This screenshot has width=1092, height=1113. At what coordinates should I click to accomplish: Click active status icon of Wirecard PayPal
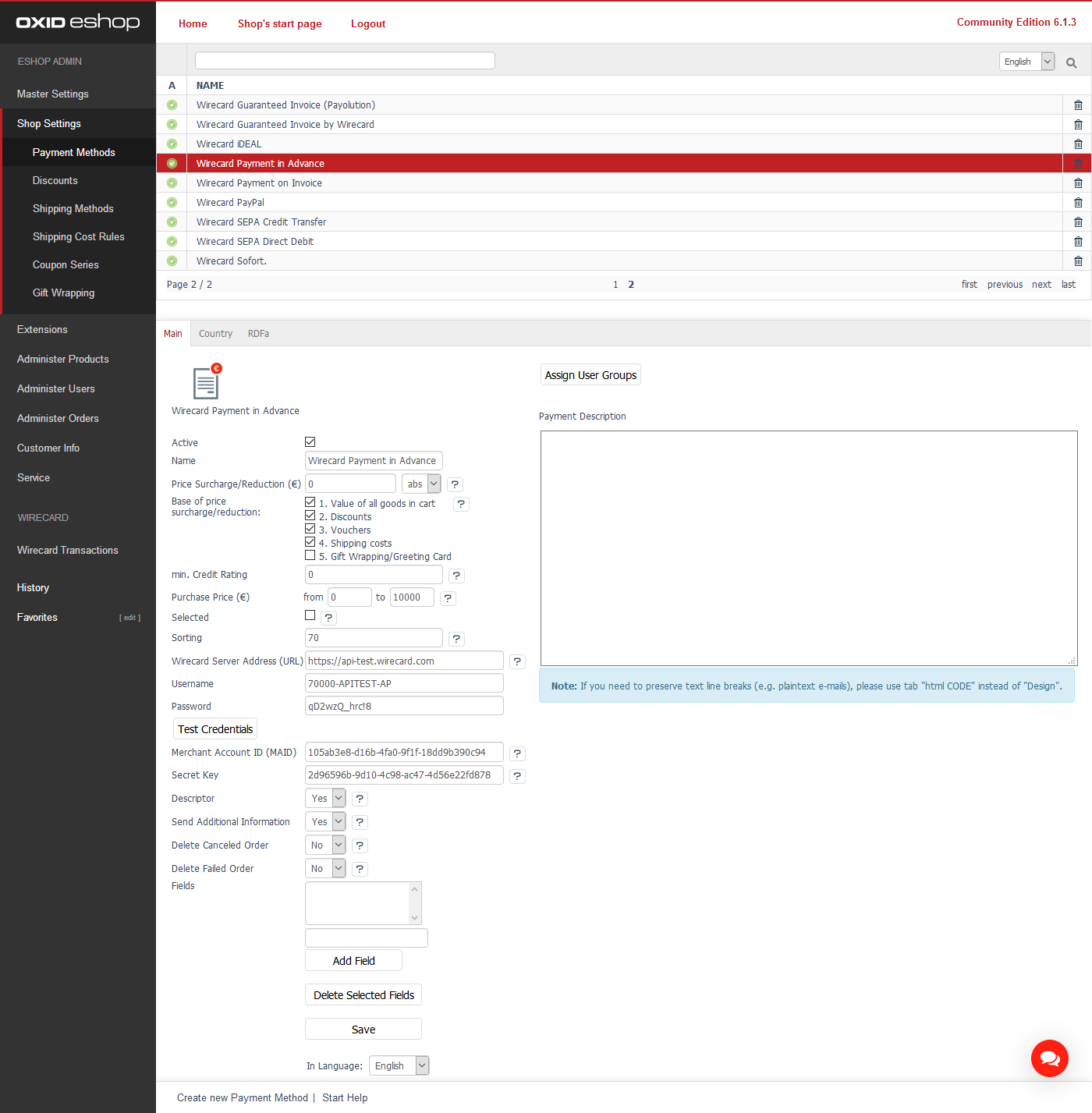point(172,203)
